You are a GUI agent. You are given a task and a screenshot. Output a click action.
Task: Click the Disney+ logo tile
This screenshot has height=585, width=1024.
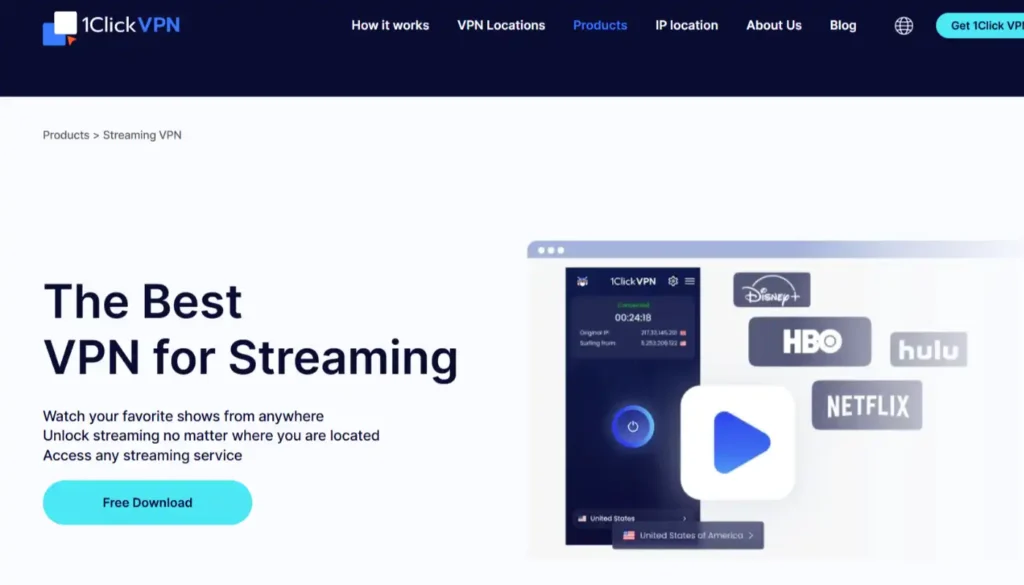pos(771,290)
